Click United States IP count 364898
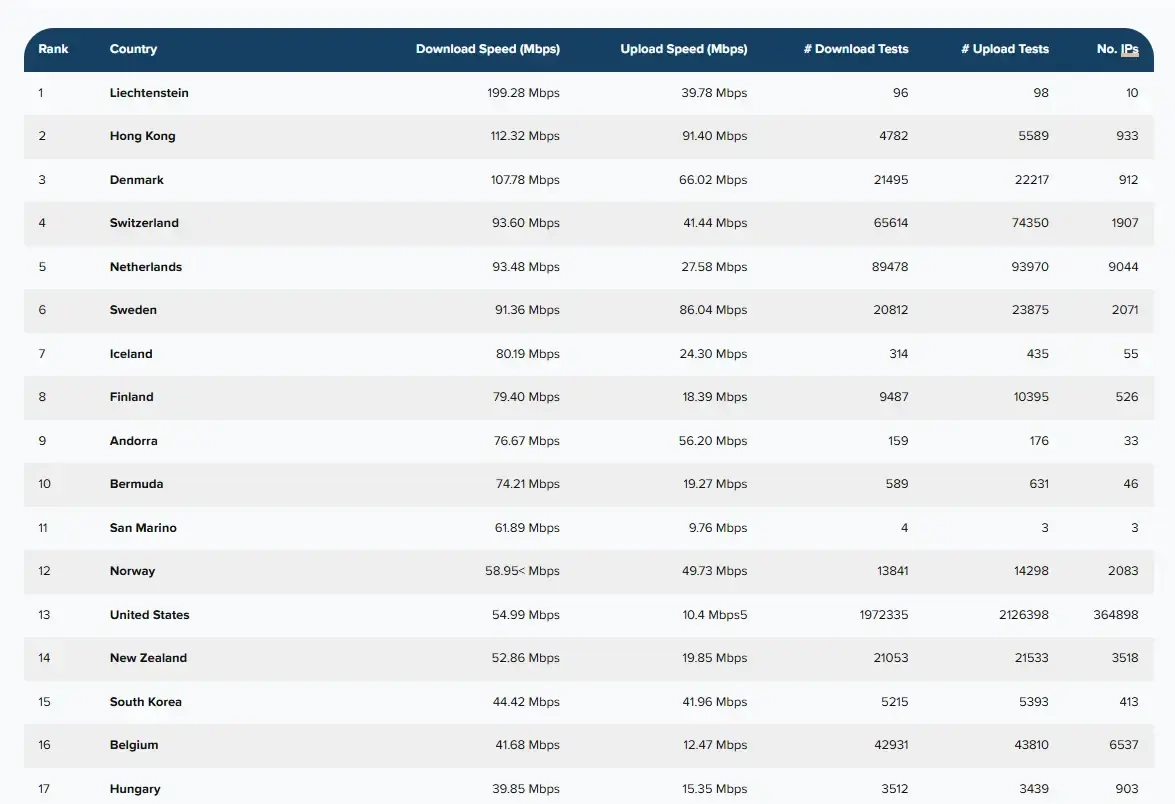This screenshot has height=804, width=1175. (1115, 615)
